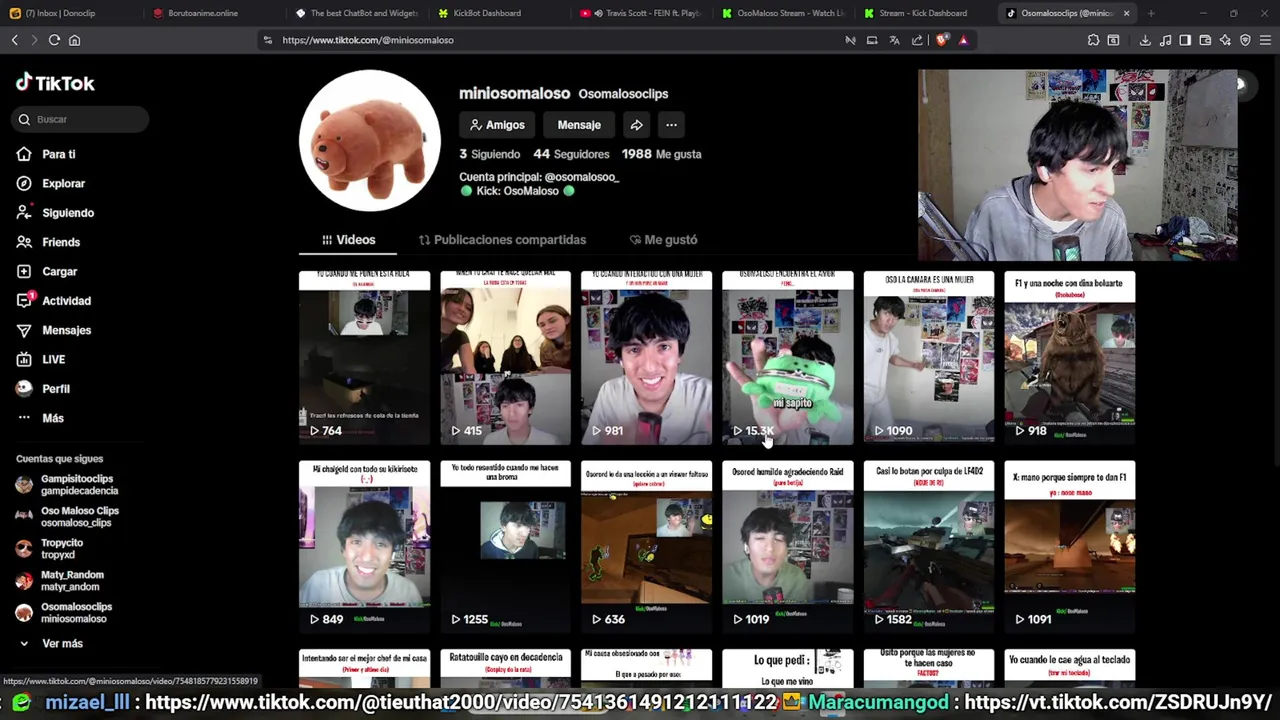Open the browser extensions puzzle icon
The height and width of the screenshot is (720, 1280).
1093,40
